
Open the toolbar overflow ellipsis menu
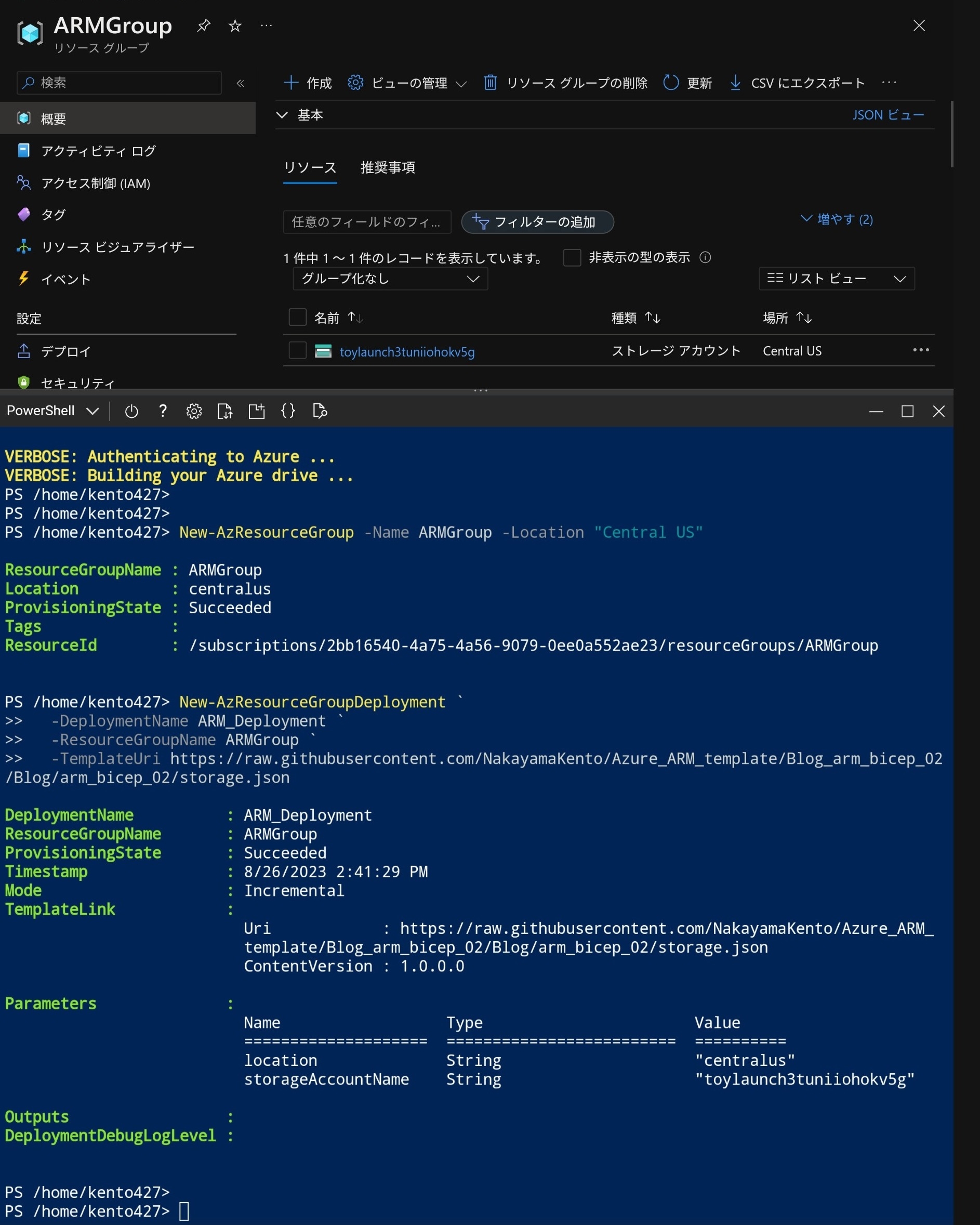click(x=889, y=83)
